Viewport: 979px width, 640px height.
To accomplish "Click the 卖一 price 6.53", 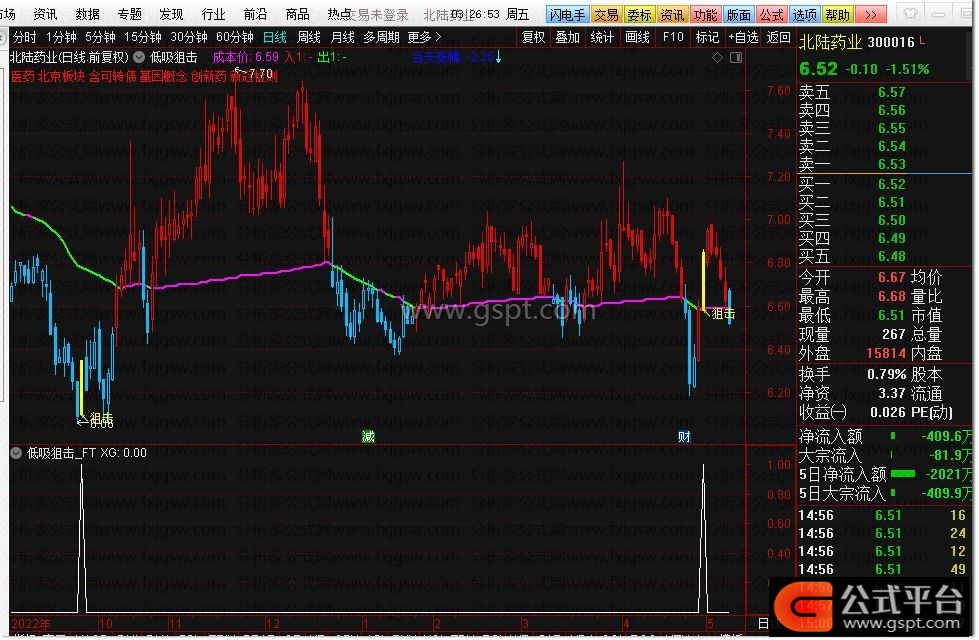I will click(x=892, y=164).
